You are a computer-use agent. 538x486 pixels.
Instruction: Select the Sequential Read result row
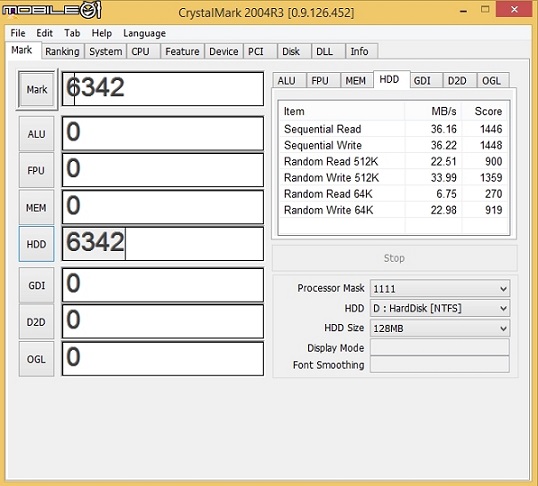click(x=393, y=129)
